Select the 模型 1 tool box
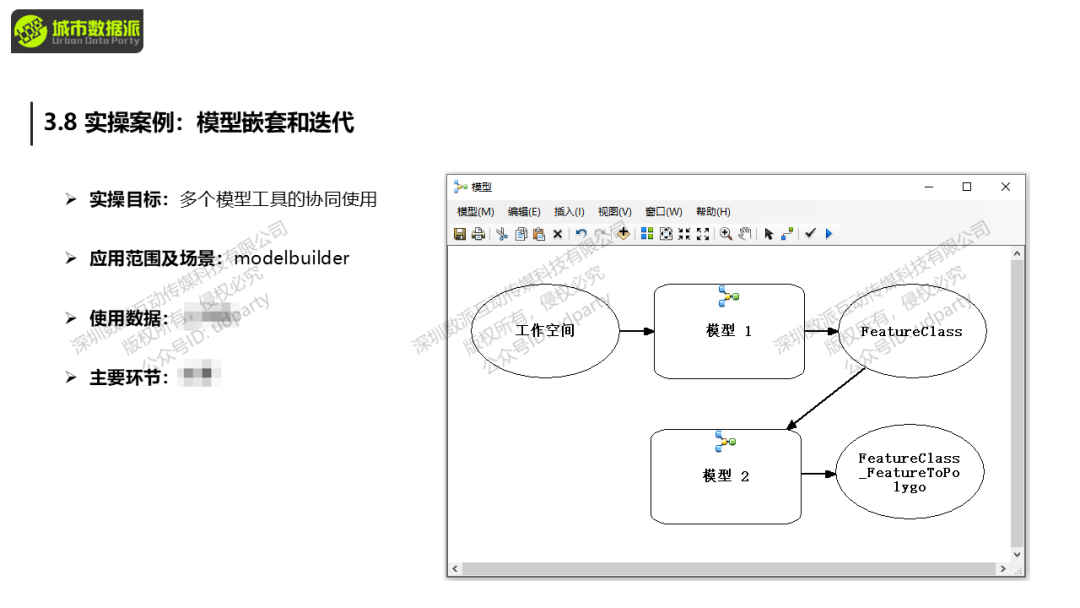The height and width of the screenshot is (608, 1080). pyautogui.click(x=729, y=331)
